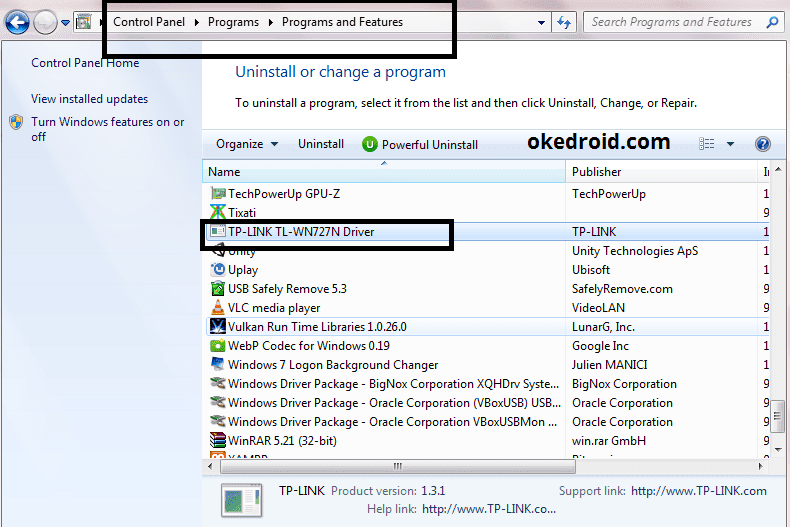Open View installed updates link
790x527 pixels.
[90, 99]
